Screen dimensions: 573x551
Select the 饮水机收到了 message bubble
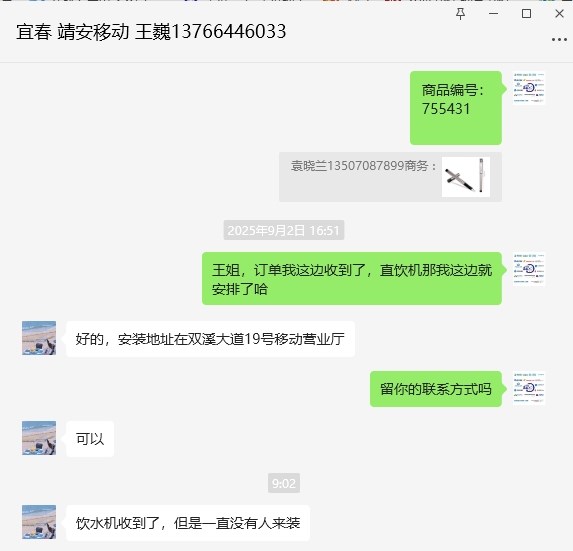pos(188,523)
